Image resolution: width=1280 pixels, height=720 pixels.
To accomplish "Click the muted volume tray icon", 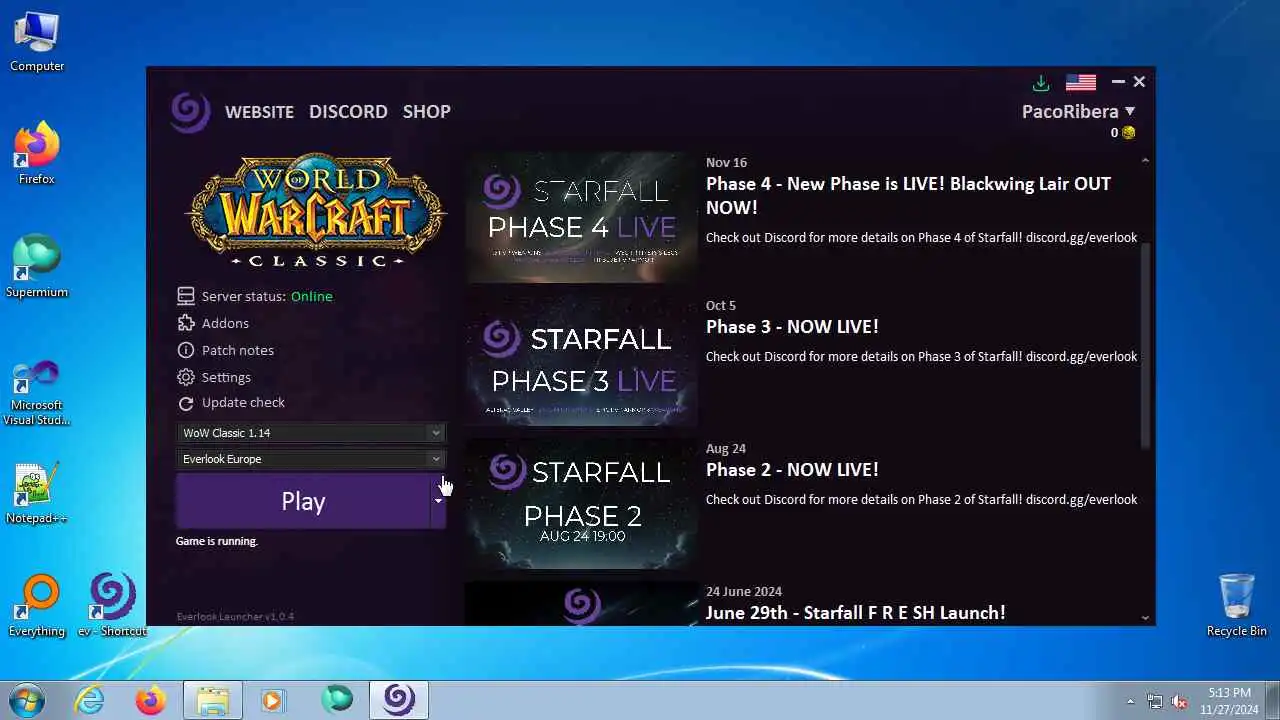I will pyautogui.click(x=1180, y=701).
